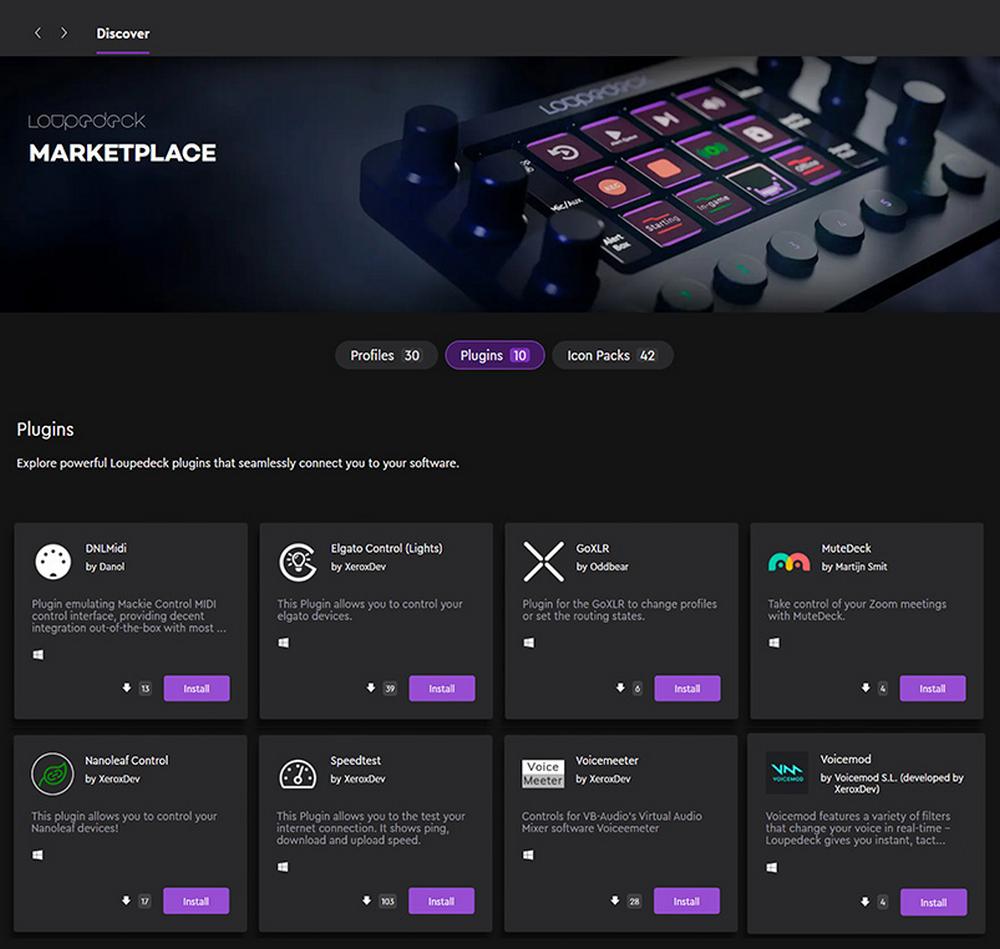The image size is (1000, 949).
Task: Go back with the left arrow
Action: click(x=38, y=33)
